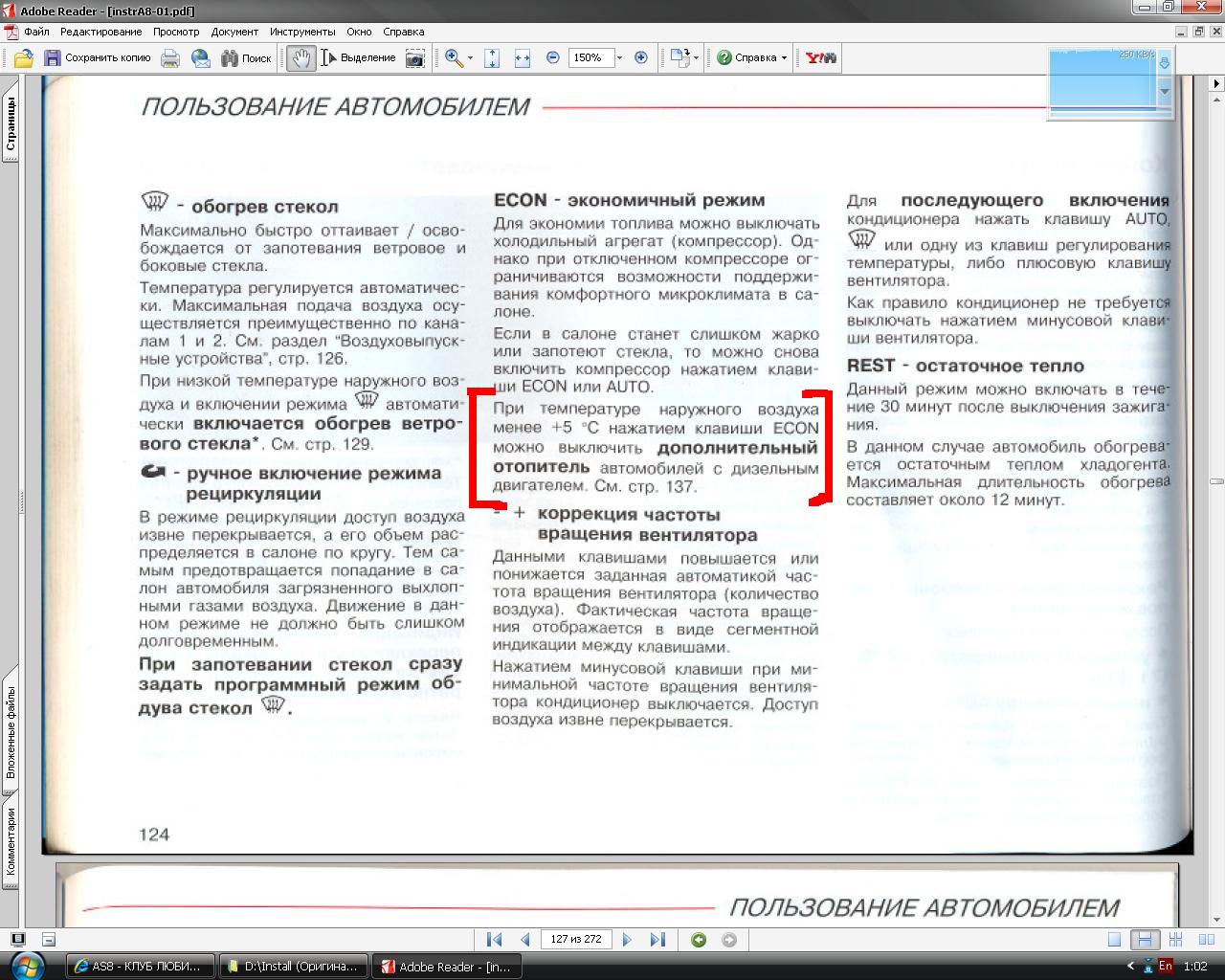This screenshot has height=980, width=1225.
Task: Click the page number input field
Action: tap(576, 940)
